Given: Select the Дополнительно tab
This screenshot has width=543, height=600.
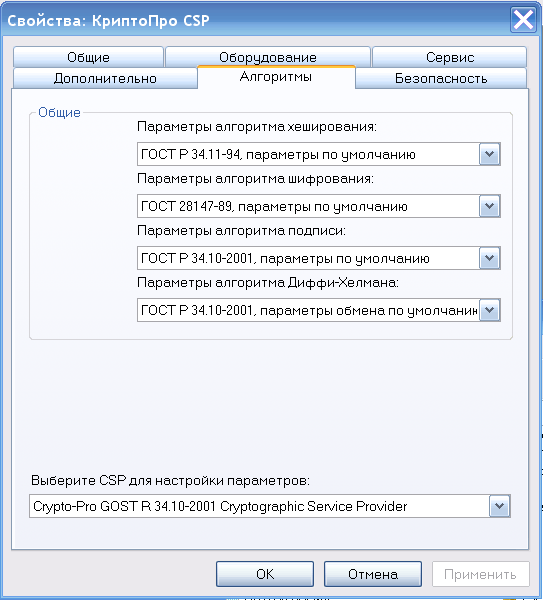Looking at the screenshot, I should [105, 78].
